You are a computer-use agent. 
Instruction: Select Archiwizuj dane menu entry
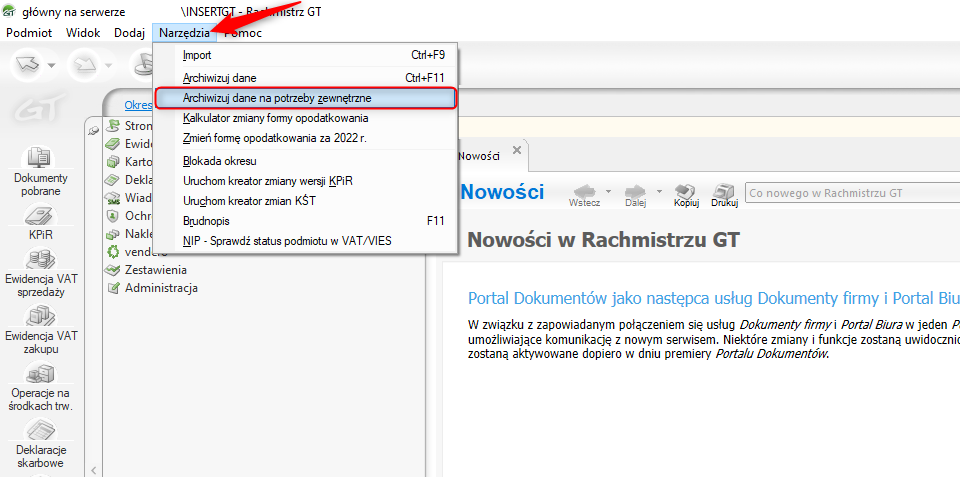coord(305,78)
